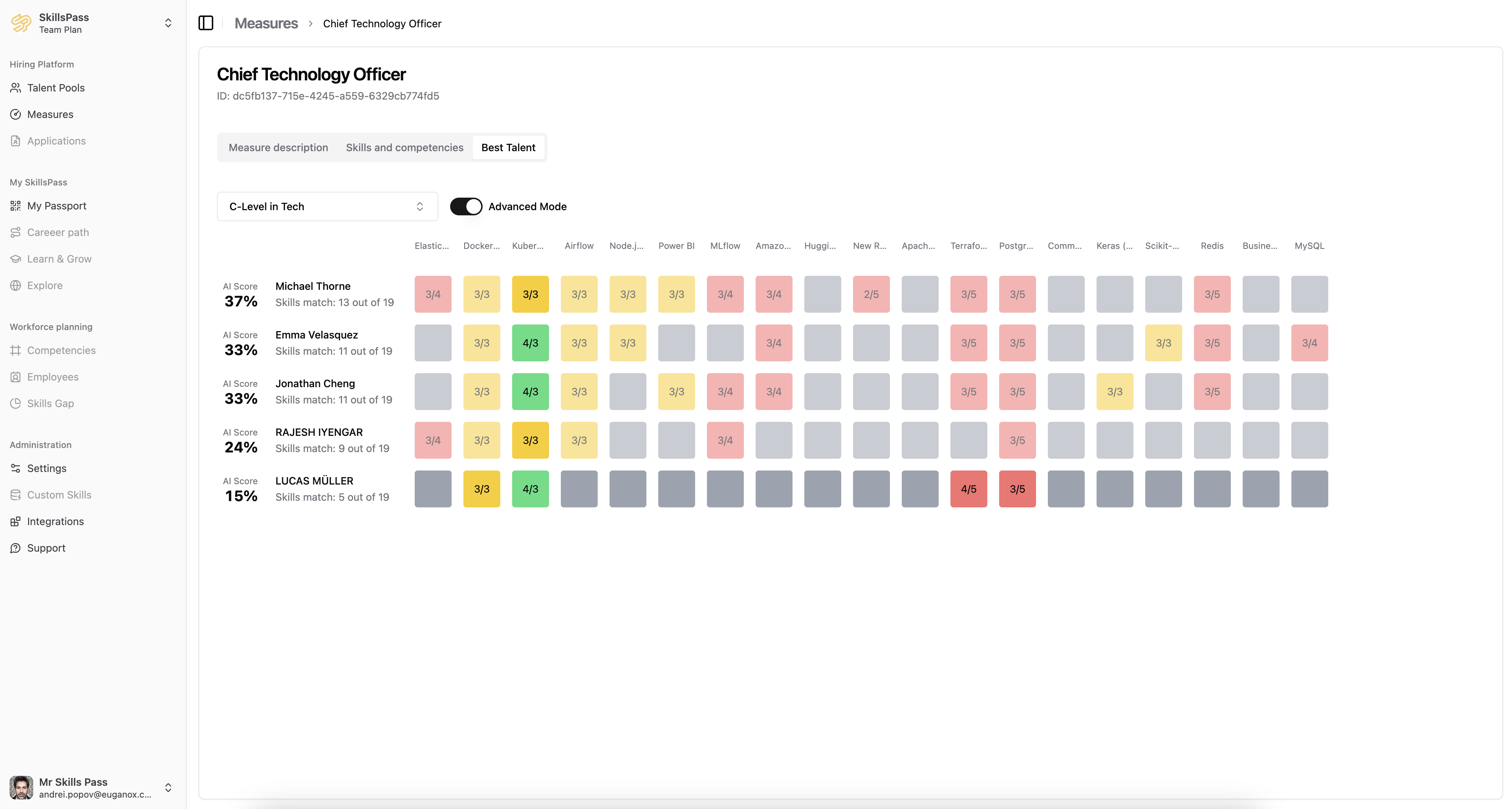Click the Support chat icon
1512x809 pixels.
point(16,548)
